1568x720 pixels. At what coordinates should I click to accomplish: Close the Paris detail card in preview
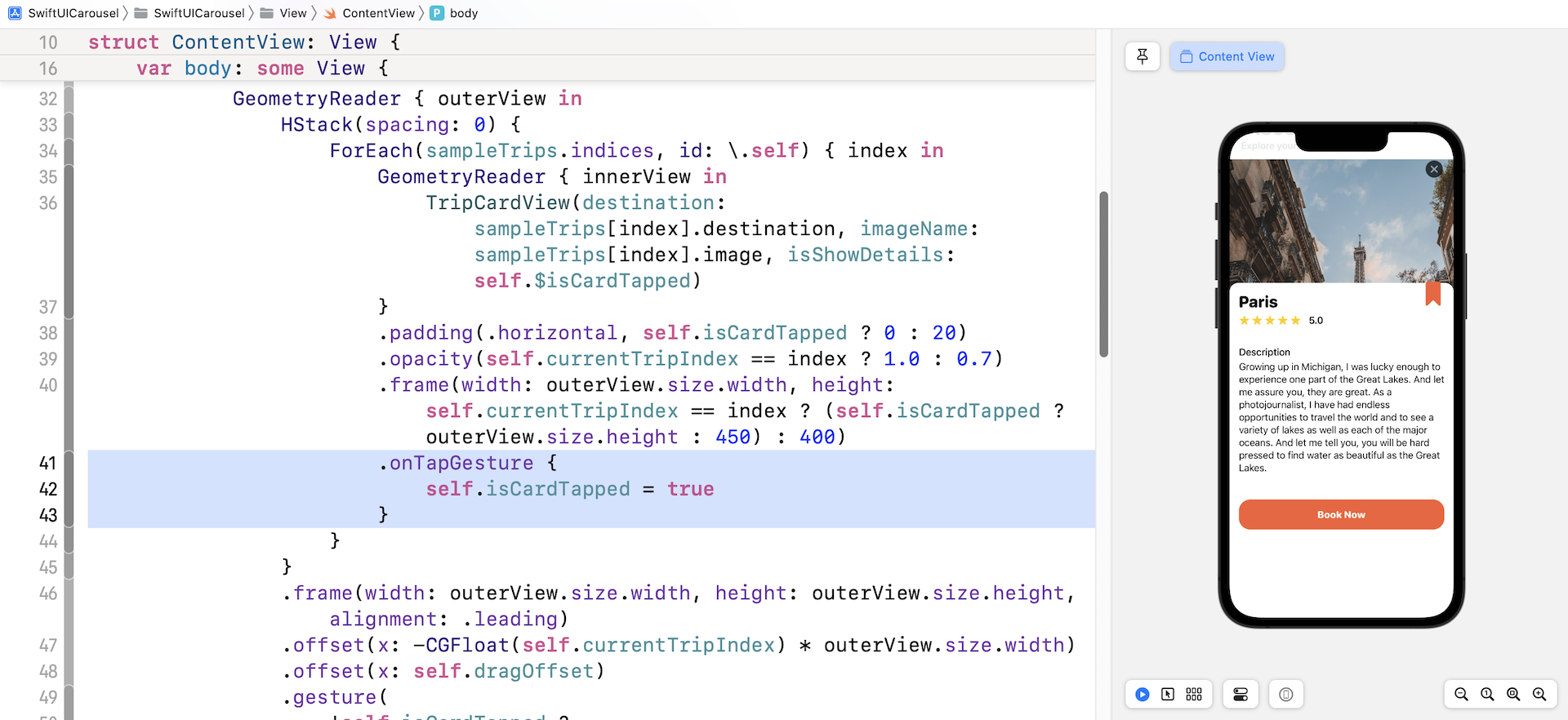coord(1434,169)
